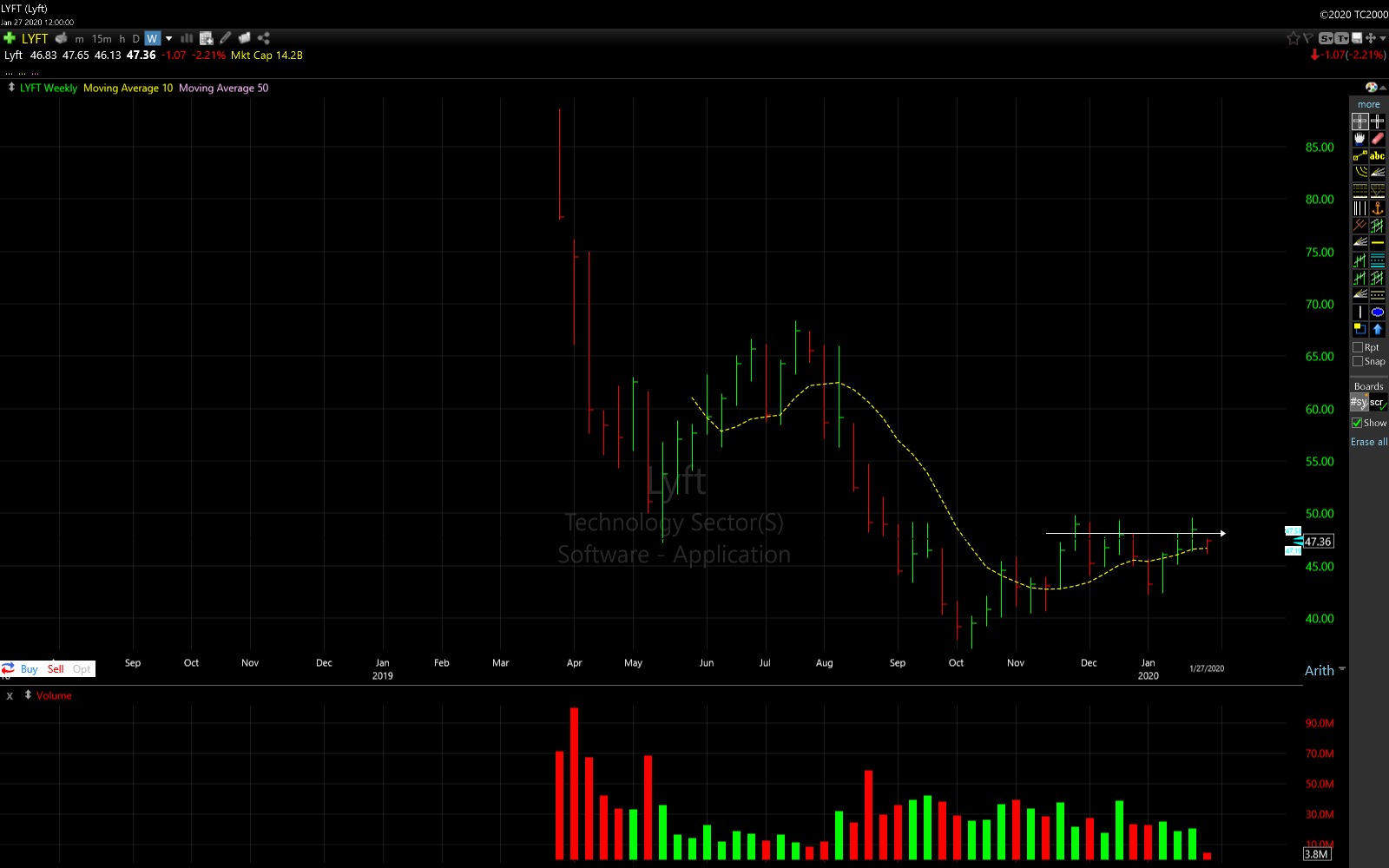
Task: Open the Arith scale dropdown
Action: click(1325, 670)
